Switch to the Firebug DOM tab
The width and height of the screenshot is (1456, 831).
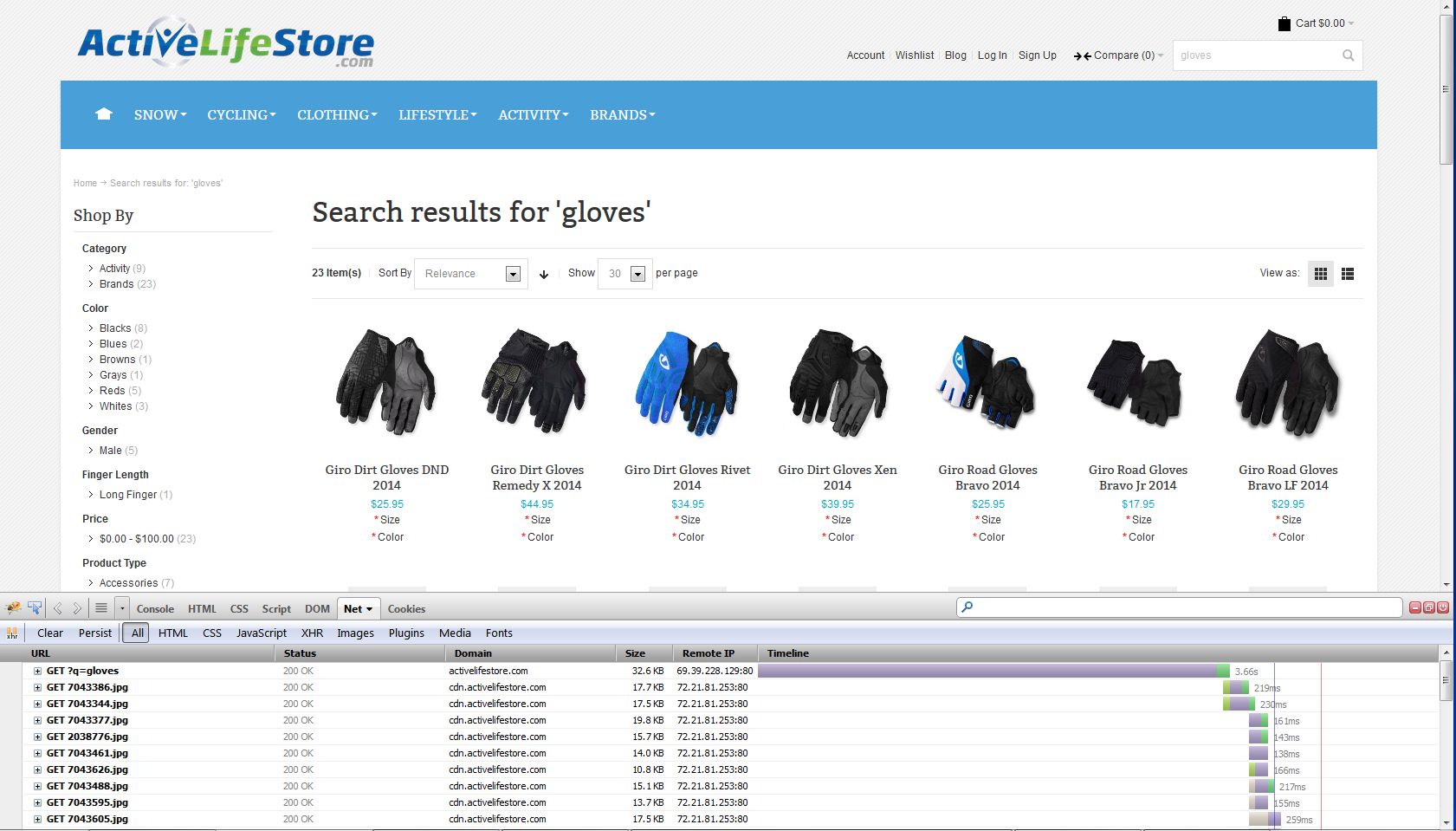317,608
